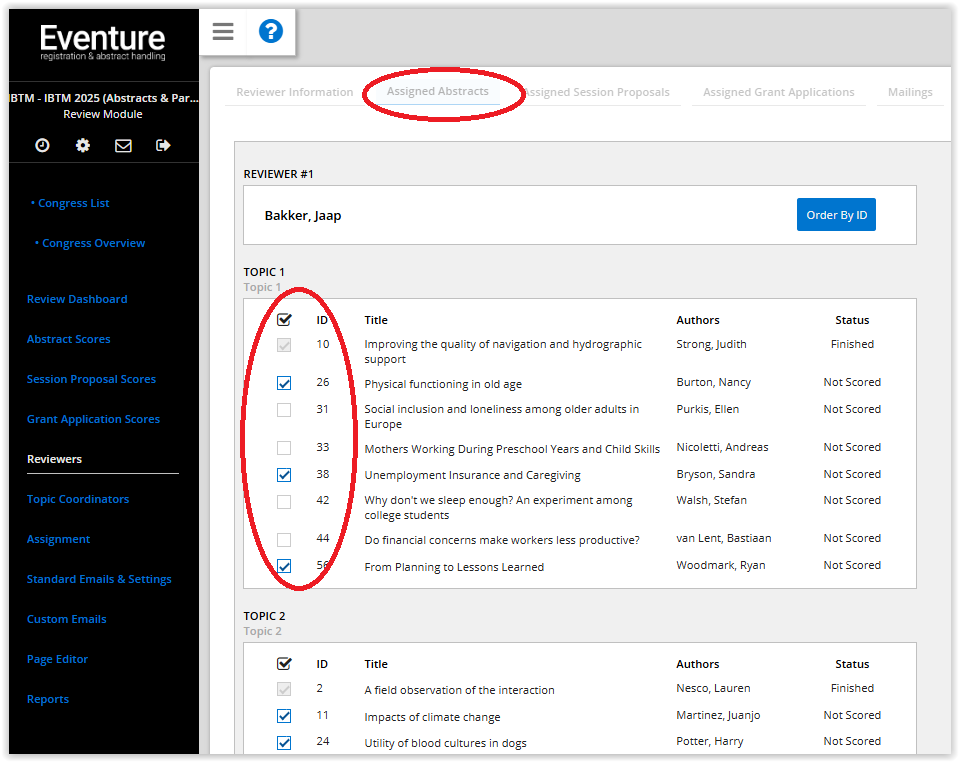The height and width of the screenshot is (762, 959).
Task: Open Topic Coordinators in sidebar
Action: coord(78,499)
